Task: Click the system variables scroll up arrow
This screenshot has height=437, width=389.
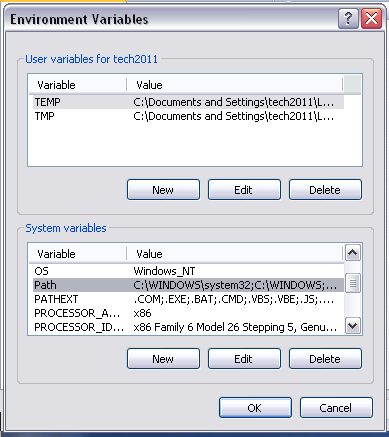Action: coord(353,253)
